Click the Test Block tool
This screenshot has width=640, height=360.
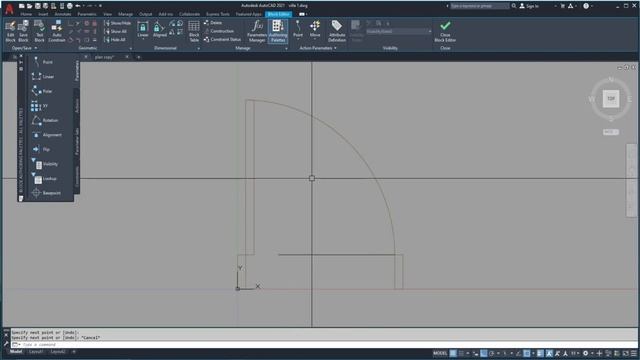tap(39, 31)
